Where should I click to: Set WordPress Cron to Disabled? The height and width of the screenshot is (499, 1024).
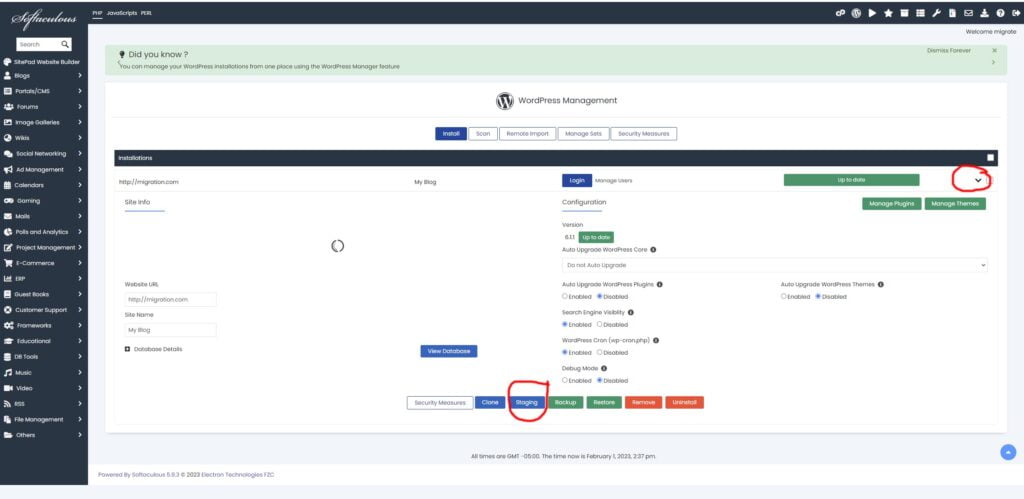coord(600,353)
